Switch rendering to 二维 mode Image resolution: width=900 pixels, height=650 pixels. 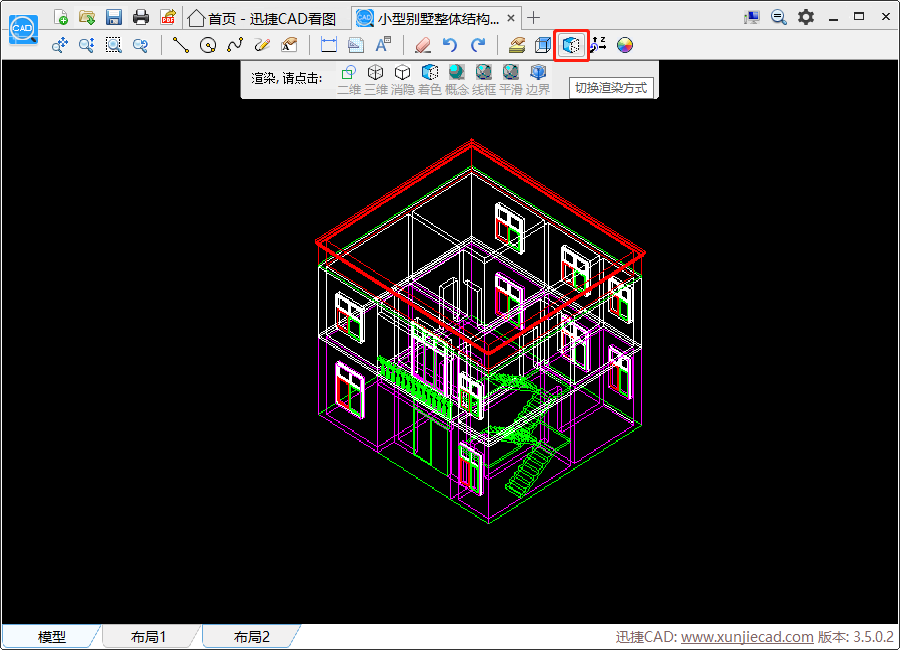point(348,80)
